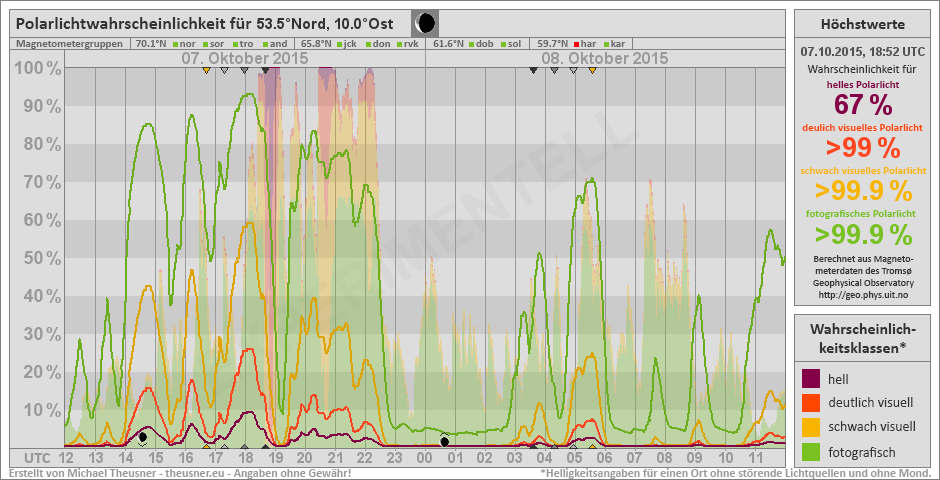Image resolution: width=940 pixels, height=480 pixels.
Task: Click the orange triangle marker under 07. Oktober
Action: 206,70
